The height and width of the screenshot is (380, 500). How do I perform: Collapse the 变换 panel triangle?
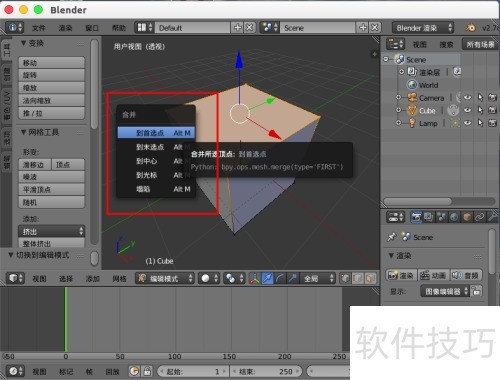coord(23,43)
